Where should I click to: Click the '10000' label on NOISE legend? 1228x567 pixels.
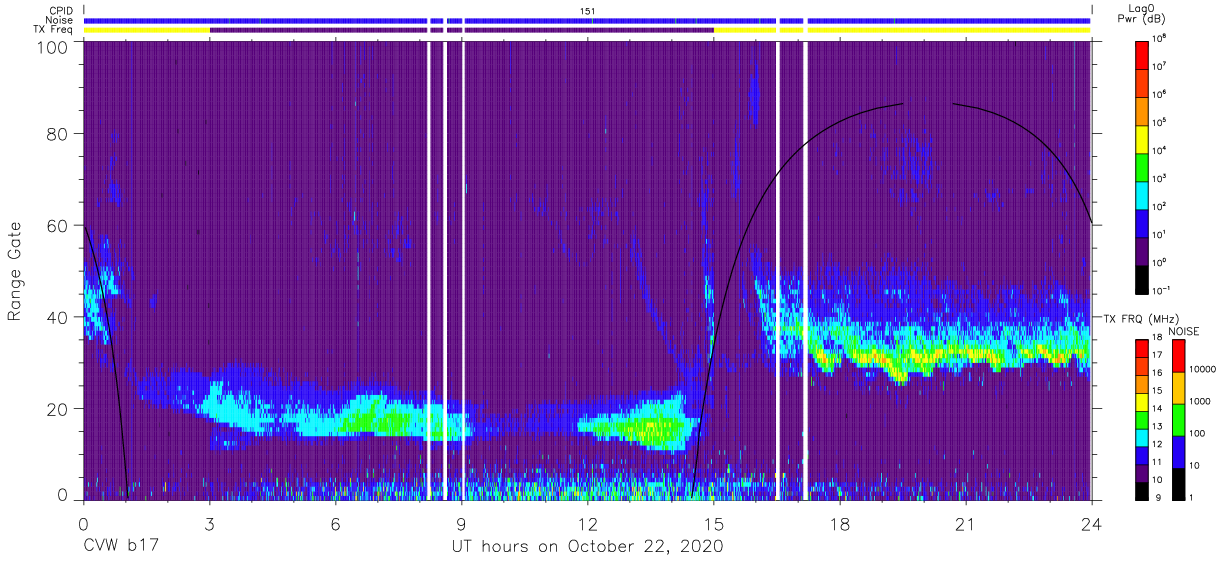[1202, 370]
